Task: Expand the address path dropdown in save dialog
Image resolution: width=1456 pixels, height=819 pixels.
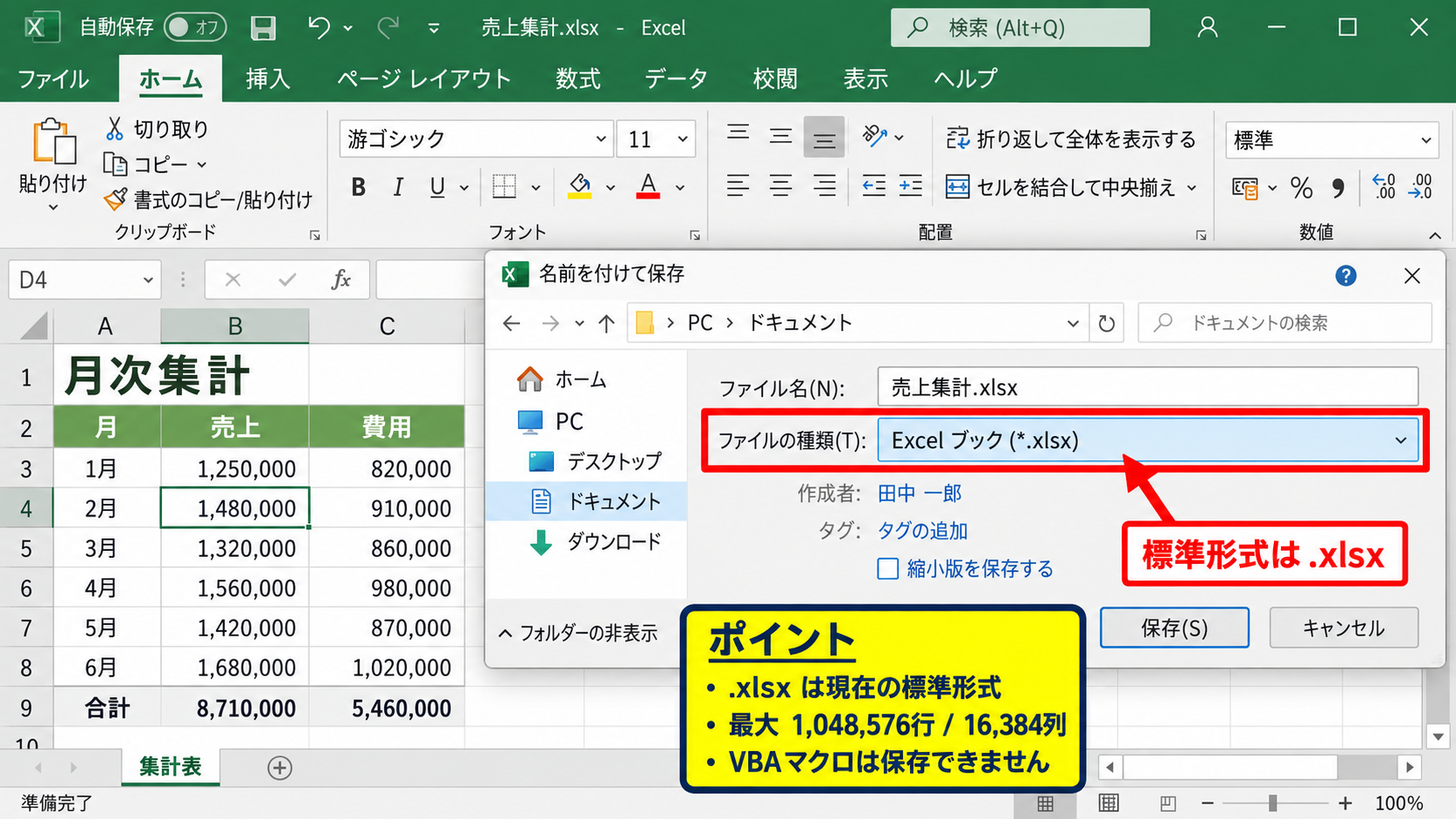Action: 1073,324
